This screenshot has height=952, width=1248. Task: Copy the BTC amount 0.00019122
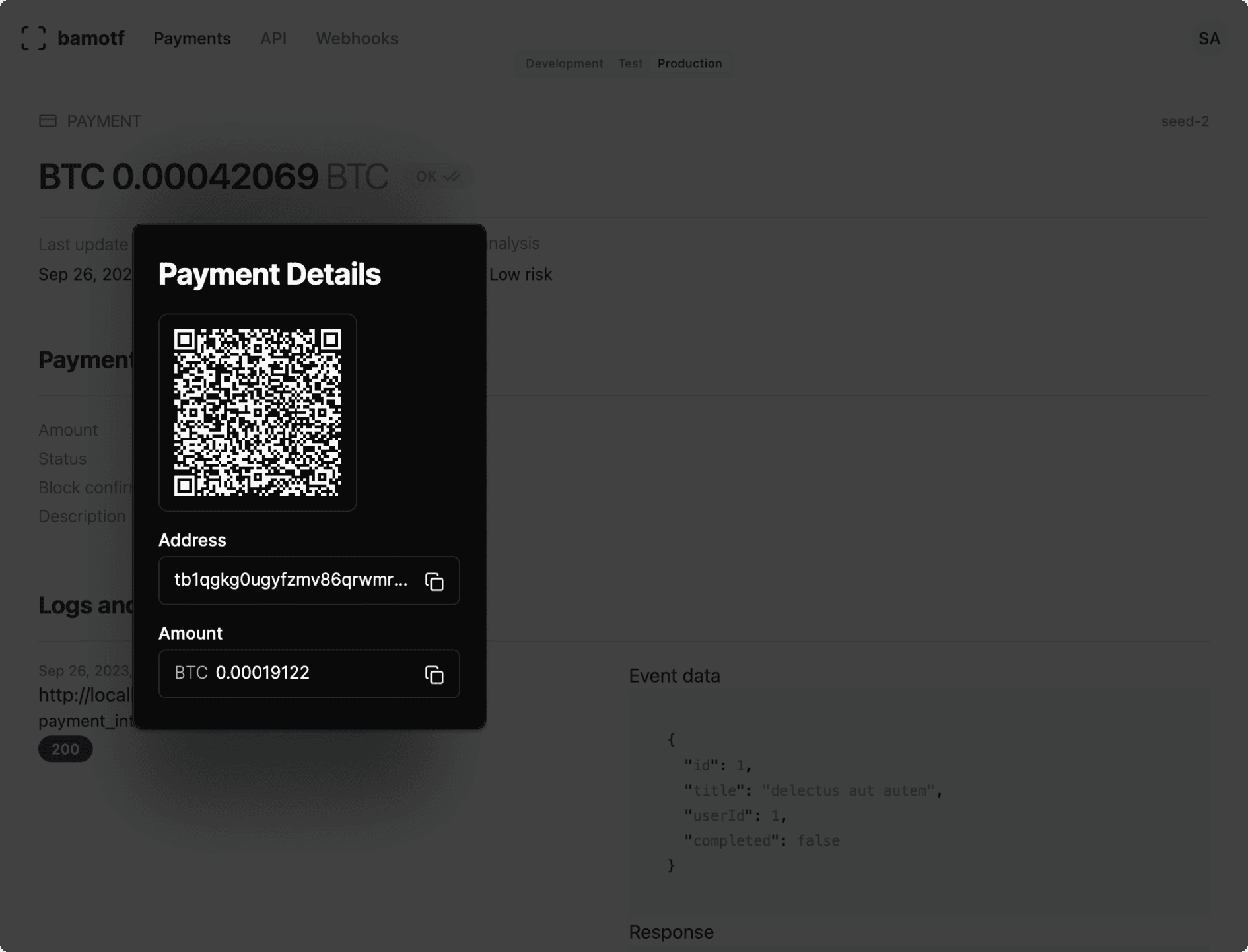[x=434, y=674]
